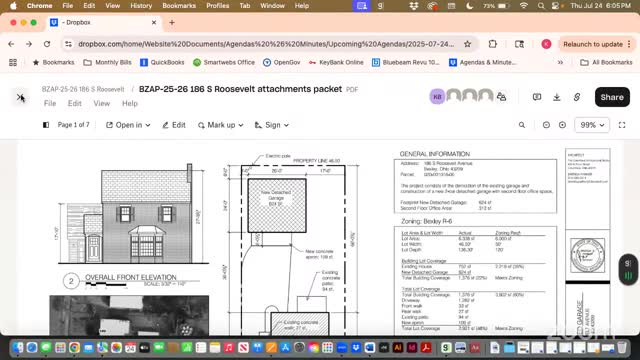Click the aerial photo thumbnail on the page
640x360 pixels.
click(129, 316)
